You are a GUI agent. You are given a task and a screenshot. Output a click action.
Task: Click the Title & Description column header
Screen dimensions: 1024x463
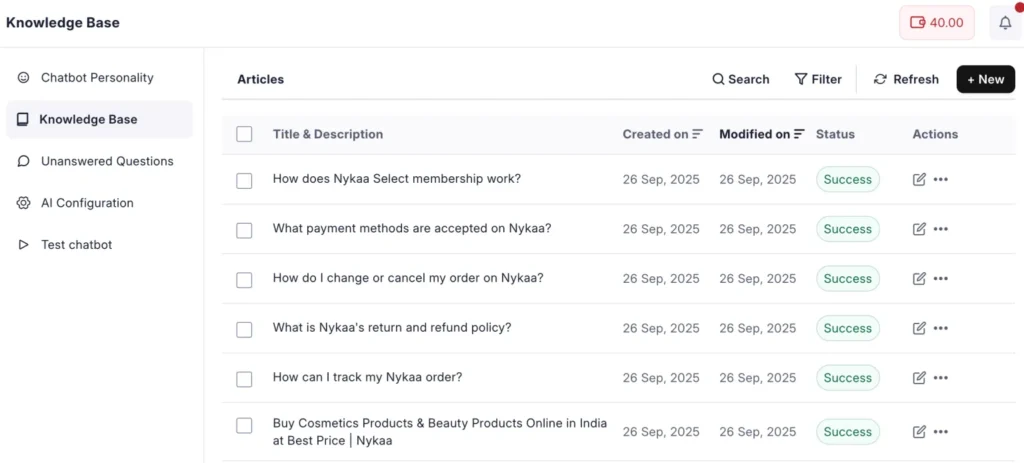[328, 135]
